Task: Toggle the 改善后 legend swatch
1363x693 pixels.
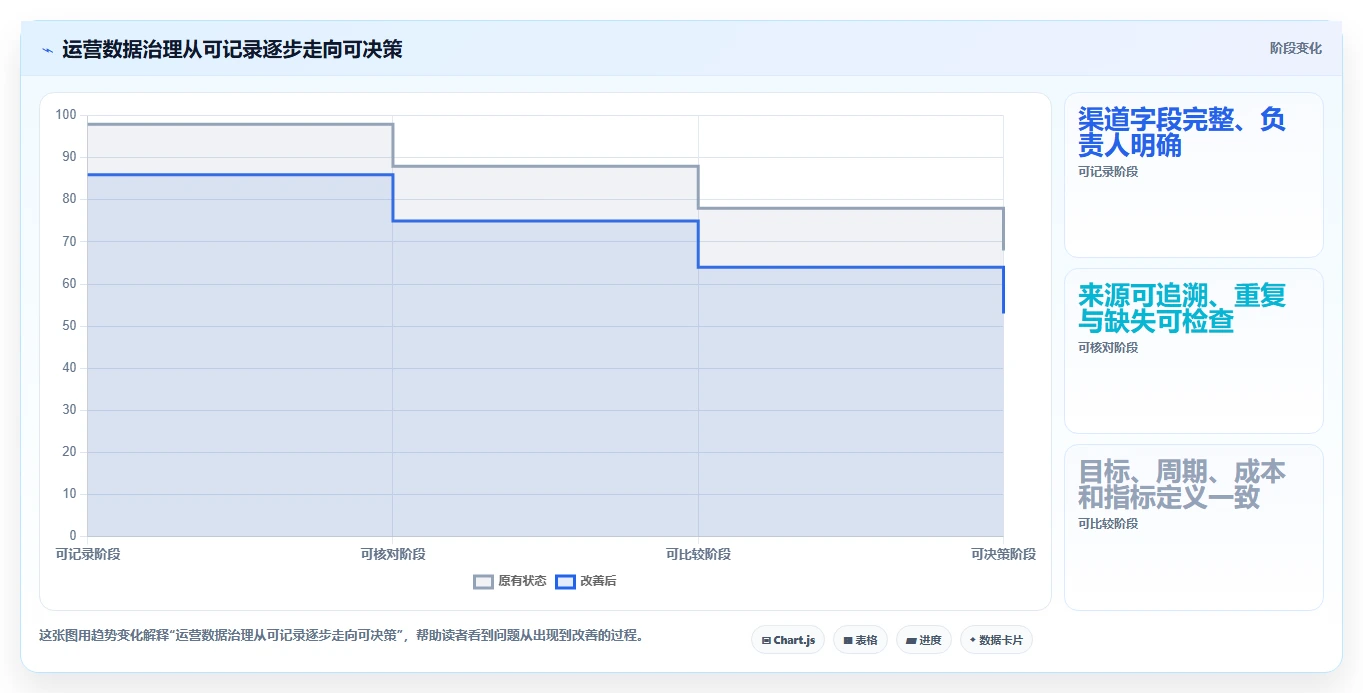Action: coord(565,581)
